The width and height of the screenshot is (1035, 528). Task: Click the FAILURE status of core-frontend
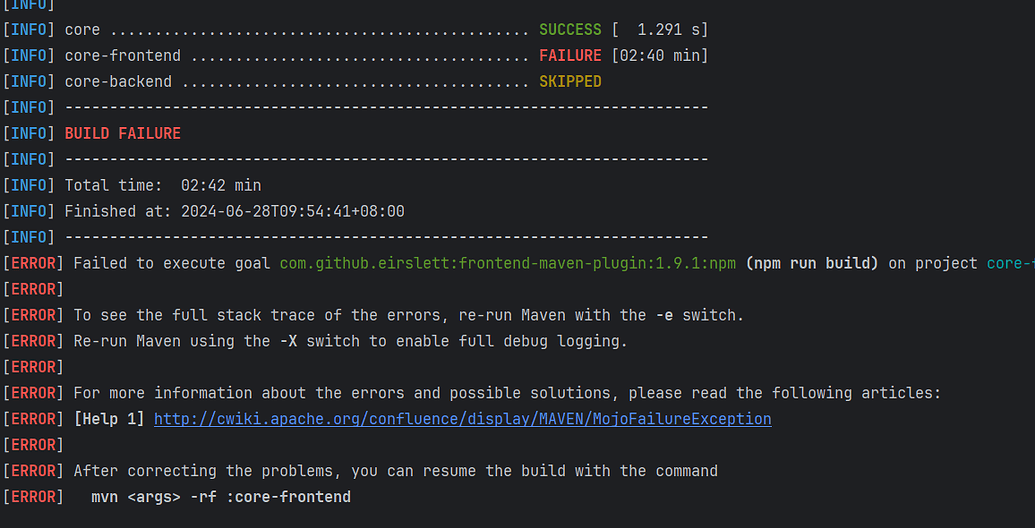click(x=570, y=56)
